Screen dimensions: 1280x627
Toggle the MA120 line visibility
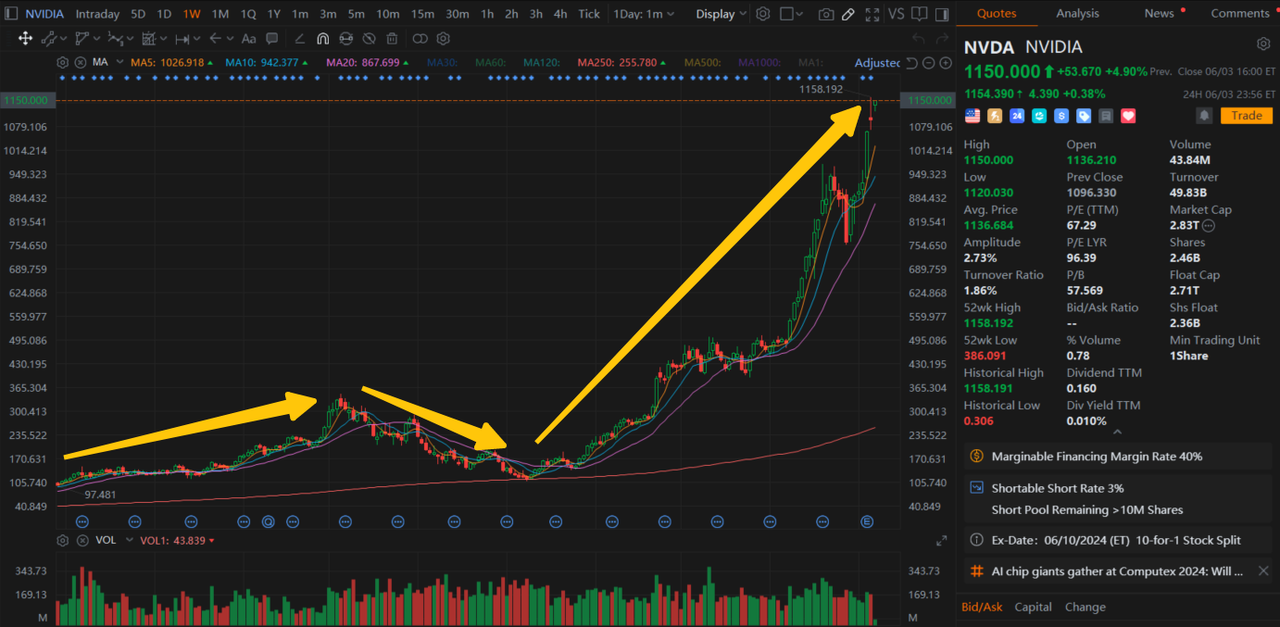tap(541, 62)
